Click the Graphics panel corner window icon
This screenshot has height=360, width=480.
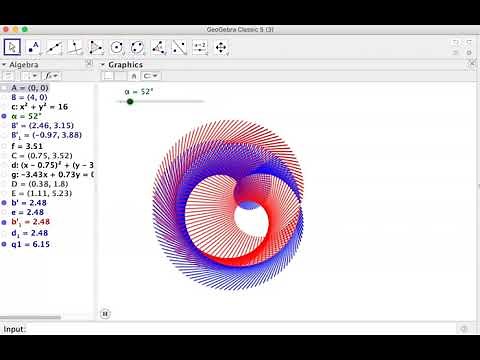point(472,63)
